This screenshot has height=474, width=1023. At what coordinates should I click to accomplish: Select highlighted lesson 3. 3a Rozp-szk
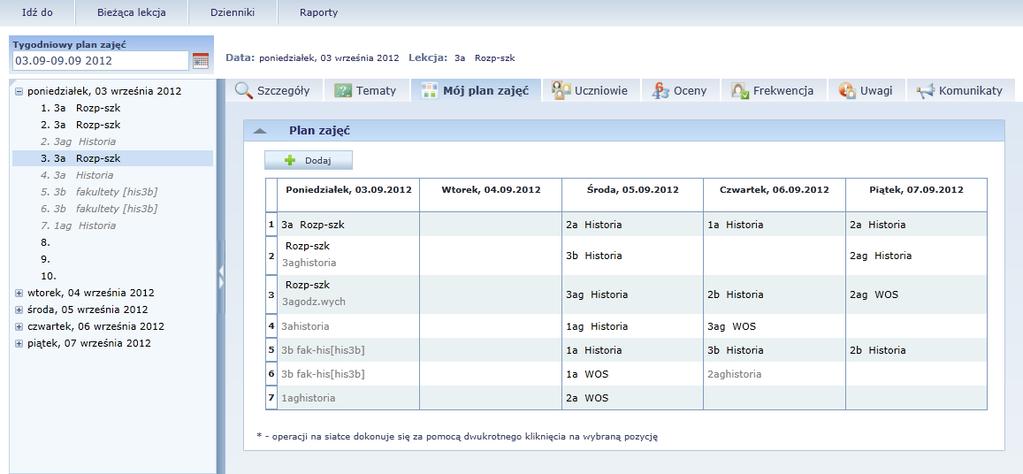point(112,158)
